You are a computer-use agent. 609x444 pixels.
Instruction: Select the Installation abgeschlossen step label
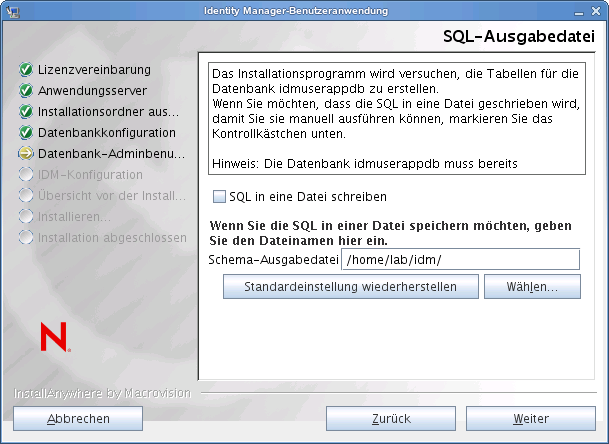point(112,237)
